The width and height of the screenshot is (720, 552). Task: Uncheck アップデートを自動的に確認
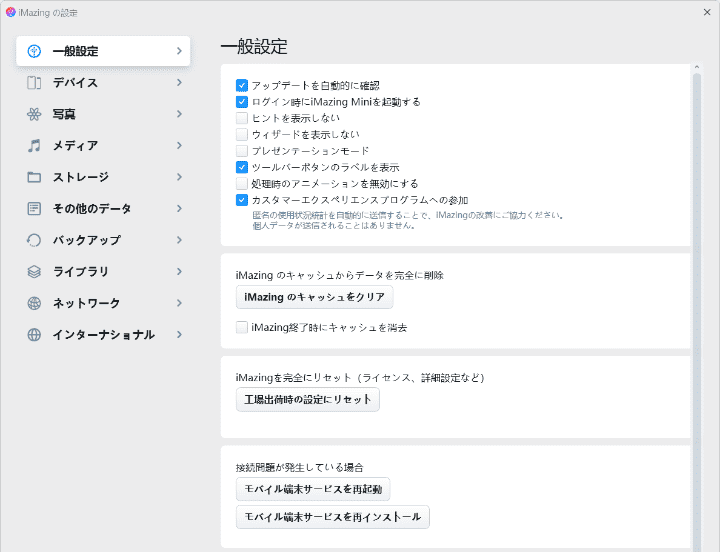pos(242,85)
